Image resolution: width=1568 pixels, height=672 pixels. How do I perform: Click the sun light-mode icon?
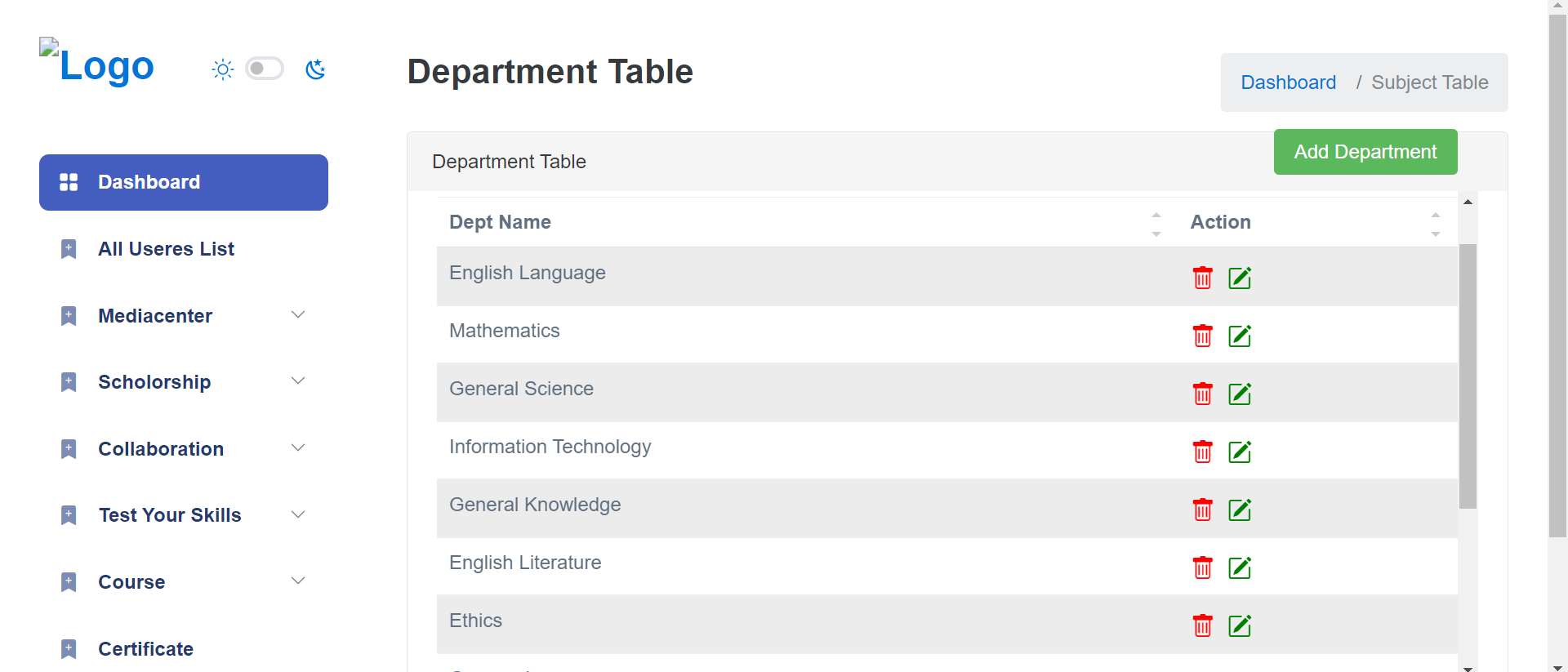(x=222, y=69)
